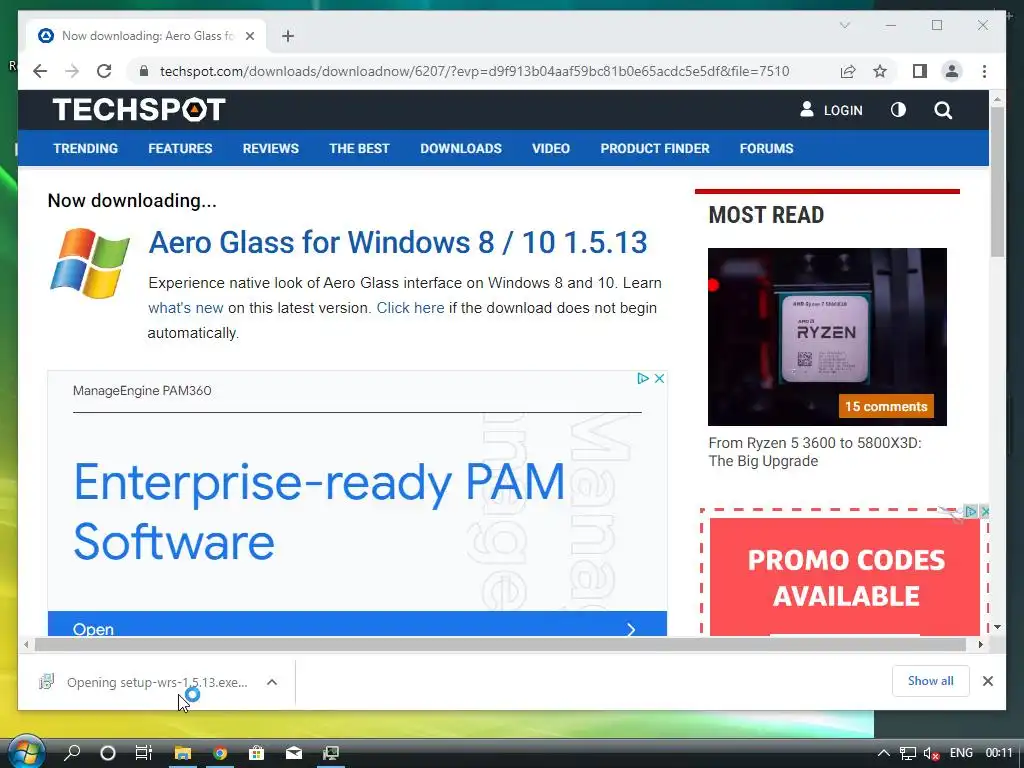Open the FORUMS section
Screen dimensions: 1024x768
point(767,148)
